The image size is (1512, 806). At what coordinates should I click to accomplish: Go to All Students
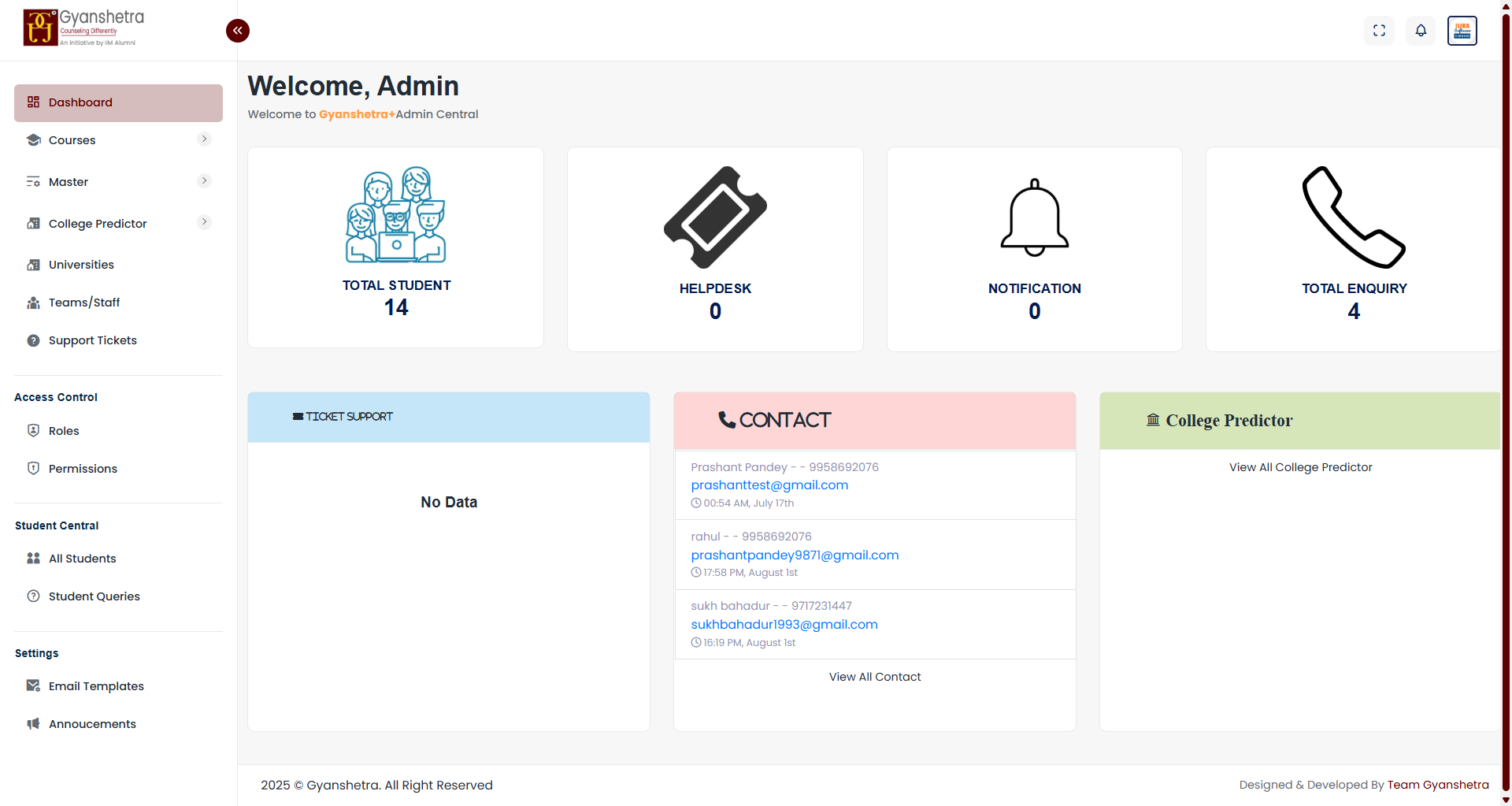coord(118,559)
